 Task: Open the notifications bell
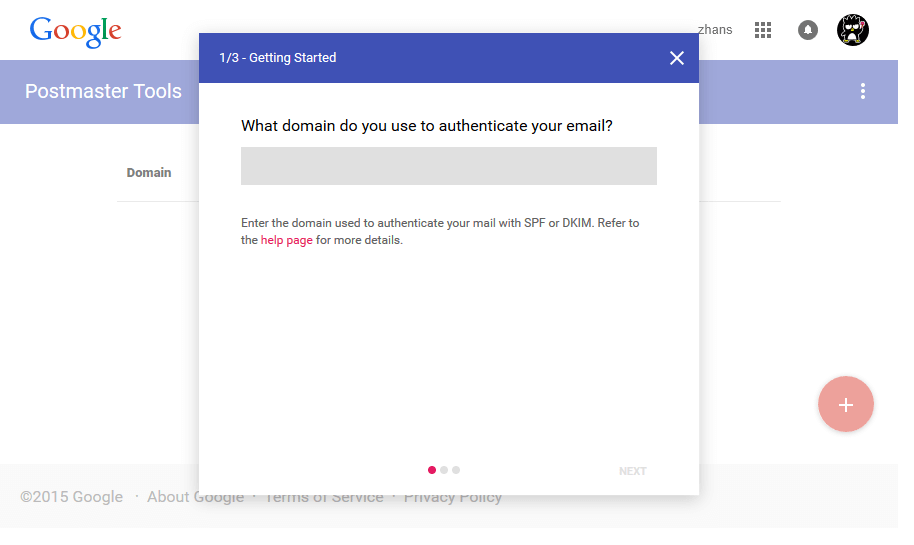click(x=807, y=30)
